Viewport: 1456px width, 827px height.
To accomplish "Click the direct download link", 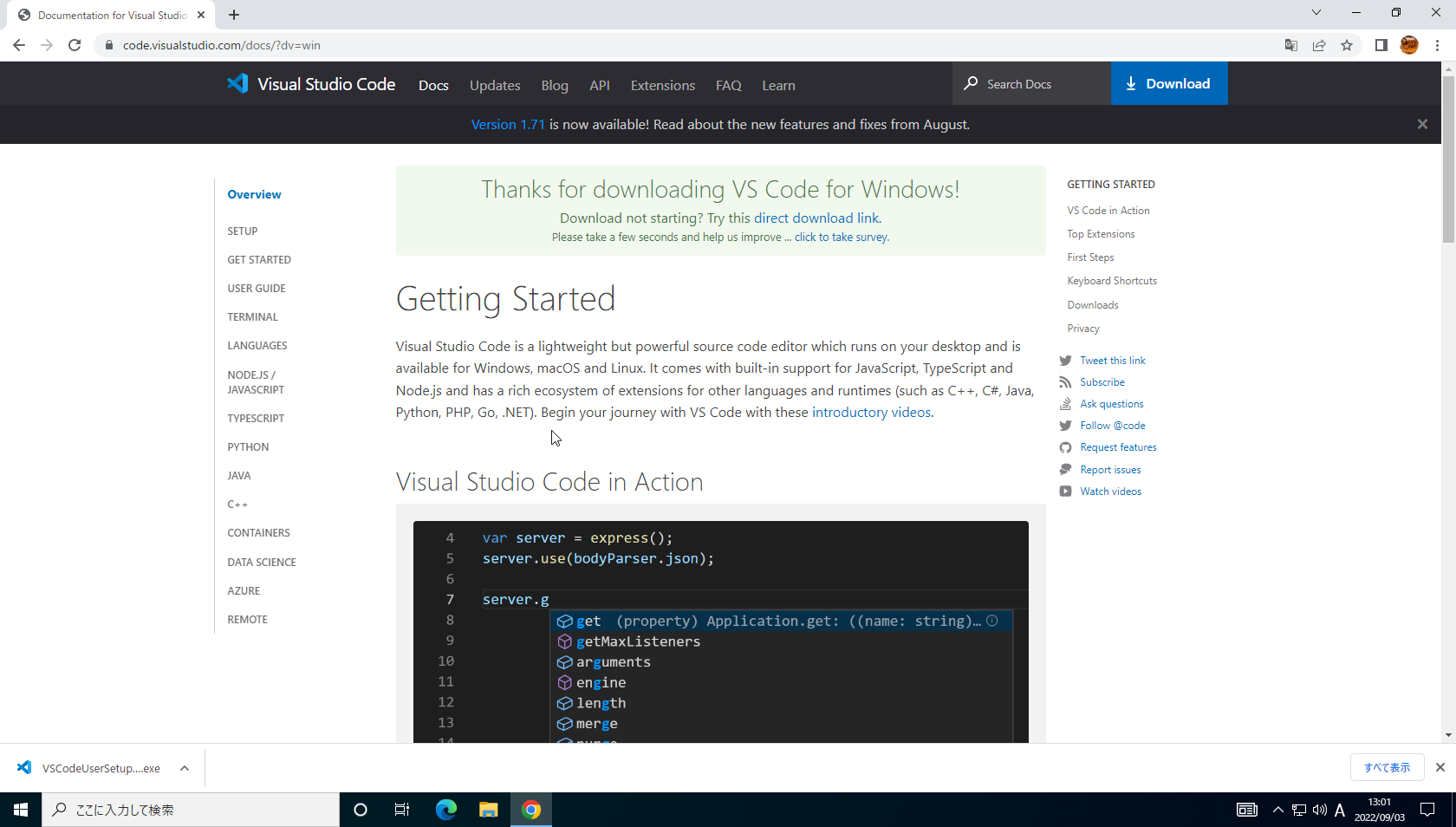I will 816,218.
